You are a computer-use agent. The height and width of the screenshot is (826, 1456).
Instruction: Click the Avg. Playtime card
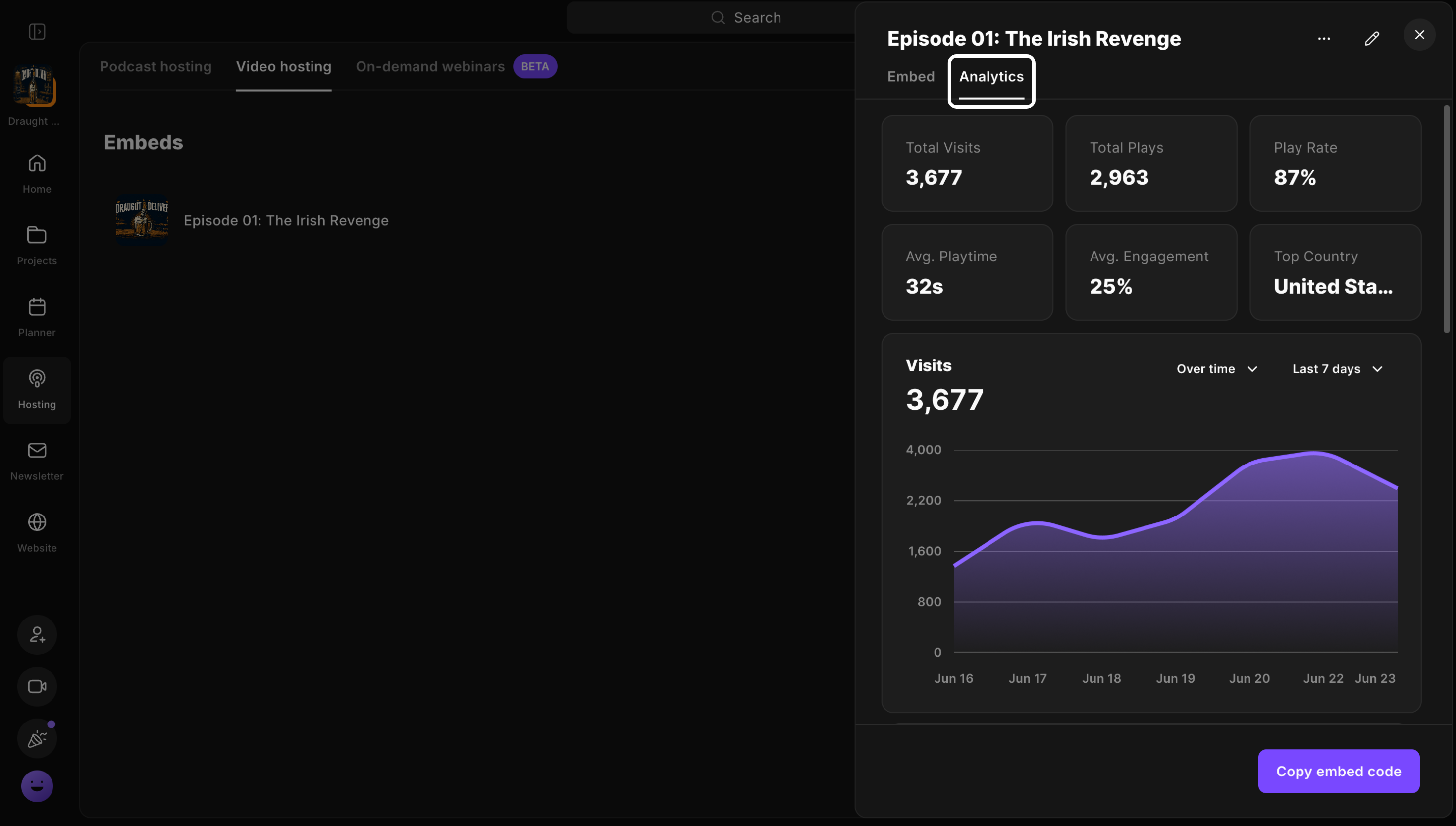click(967, 272)
